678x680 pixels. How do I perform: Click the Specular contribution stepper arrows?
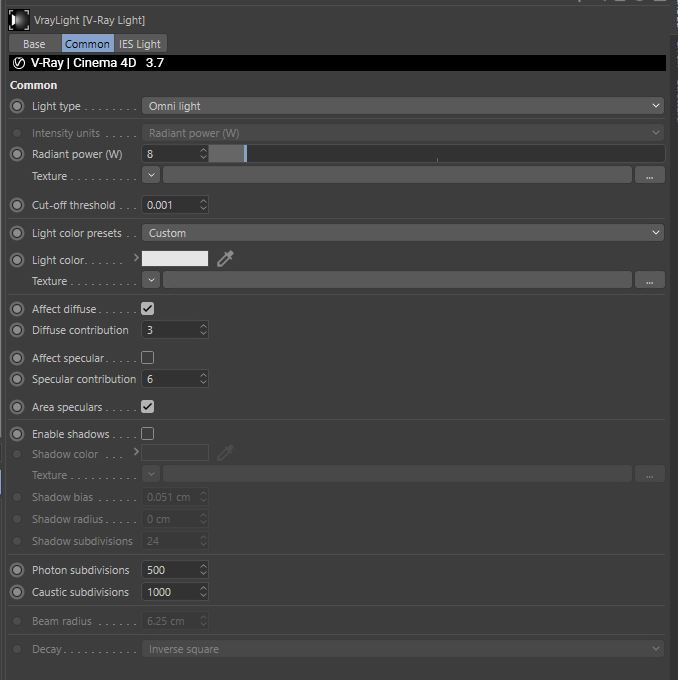click(x=203, y=379)
